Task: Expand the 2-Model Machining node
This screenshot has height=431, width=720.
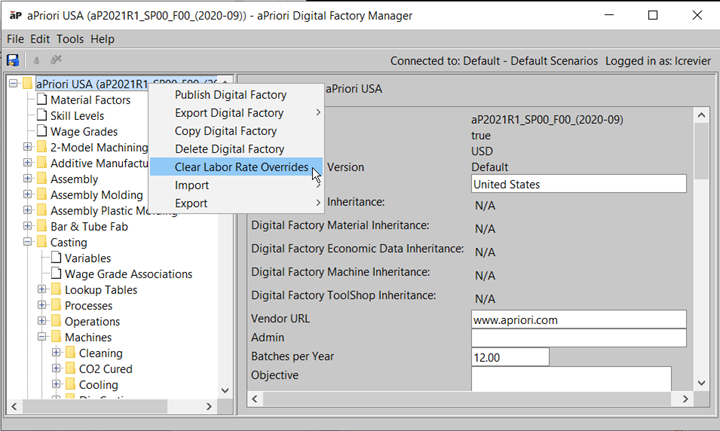Action: point(28,147)
